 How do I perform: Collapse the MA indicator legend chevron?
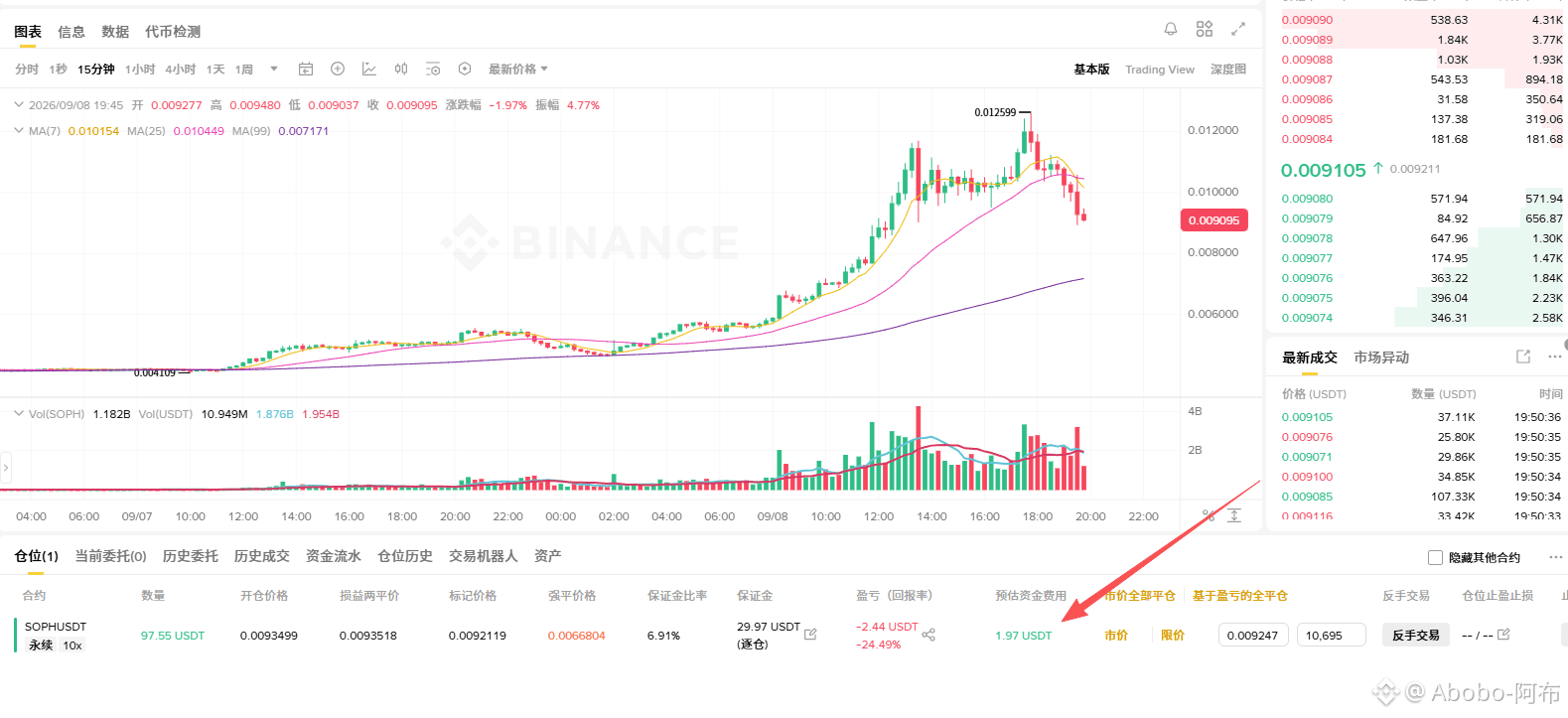(x=18, y=130)
